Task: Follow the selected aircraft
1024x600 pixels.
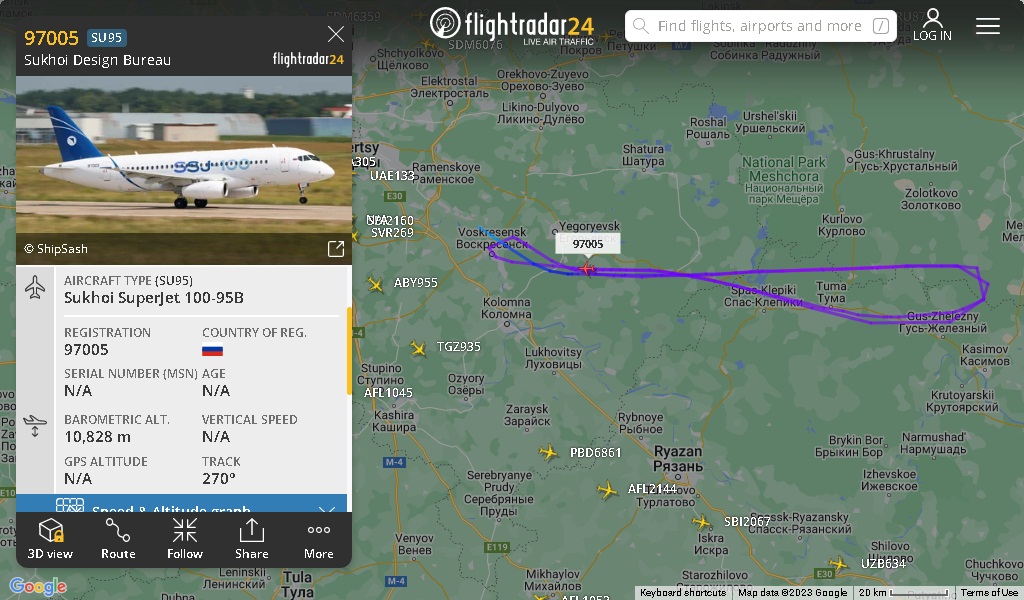Action: click(x=185, y=539)
